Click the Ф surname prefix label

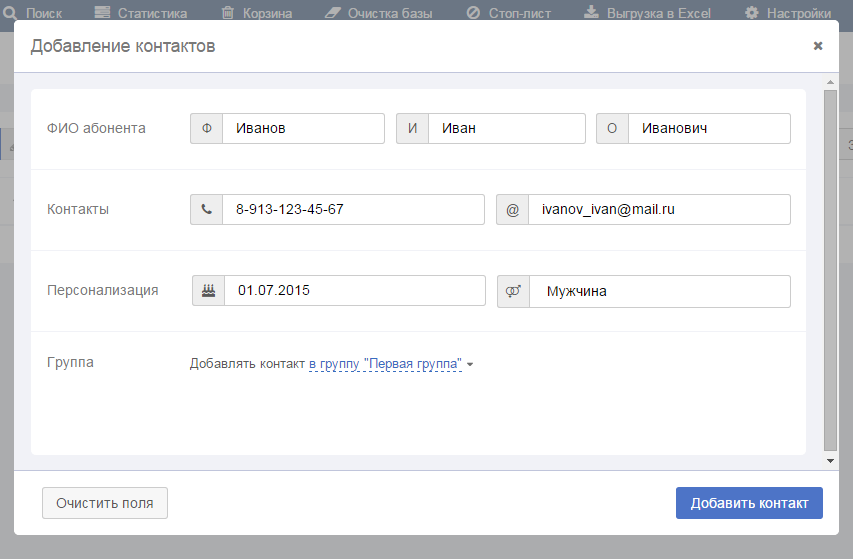point(207,128)
